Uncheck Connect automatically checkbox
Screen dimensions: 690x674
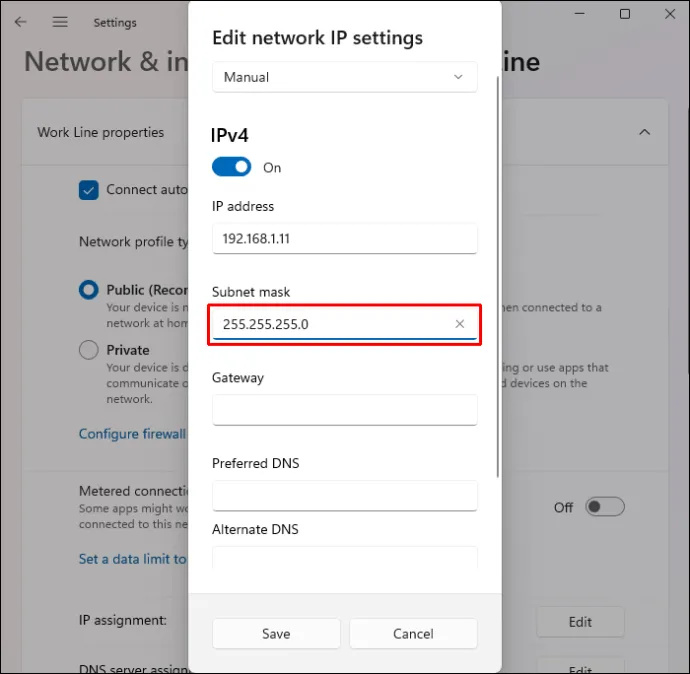point(88,190)
